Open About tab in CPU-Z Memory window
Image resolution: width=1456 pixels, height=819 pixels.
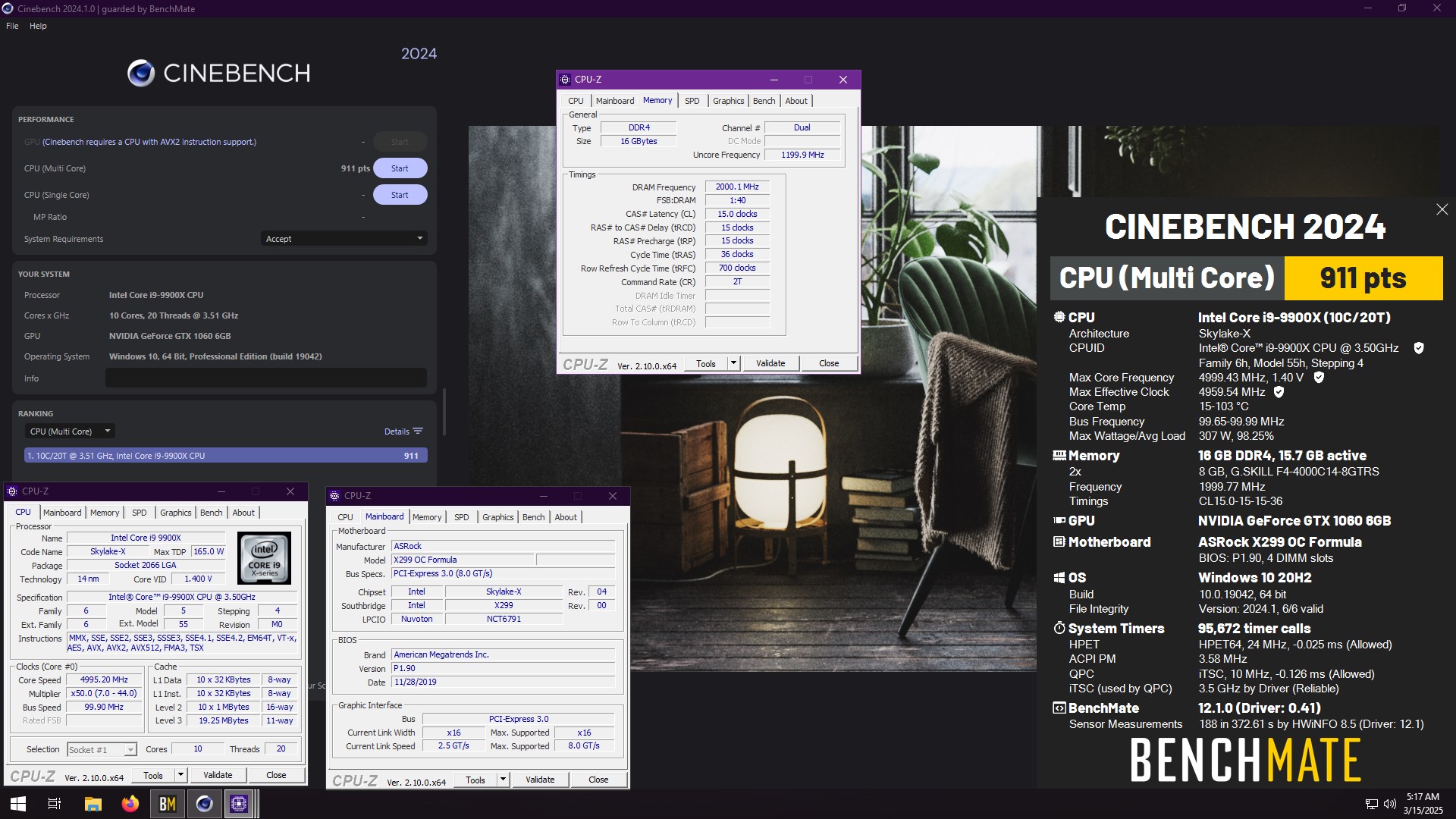coord(796,101)
